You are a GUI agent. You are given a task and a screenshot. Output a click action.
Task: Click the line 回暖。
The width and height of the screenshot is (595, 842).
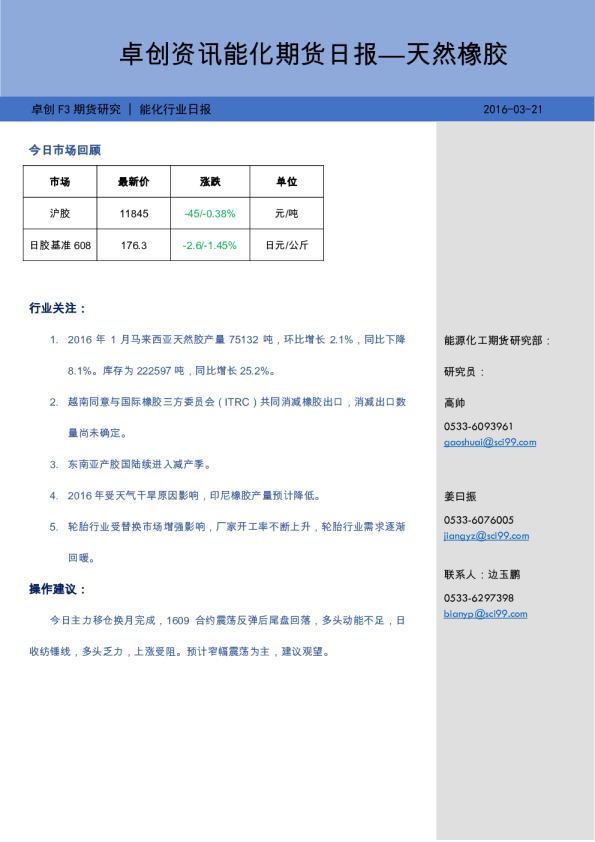pos(82,557)
